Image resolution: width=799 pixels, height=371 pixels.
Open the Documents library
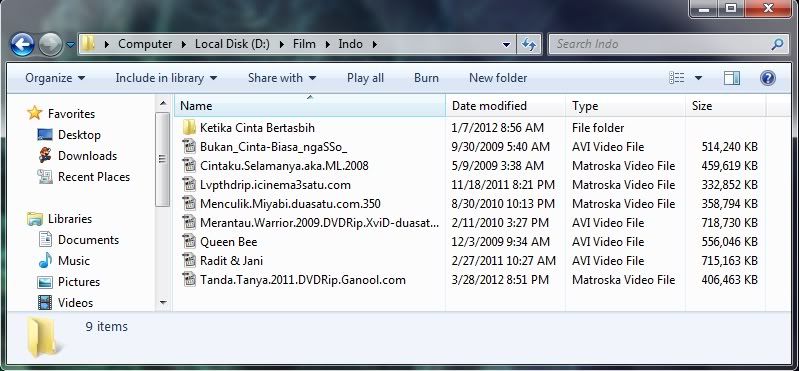click(x=88, y=240)
